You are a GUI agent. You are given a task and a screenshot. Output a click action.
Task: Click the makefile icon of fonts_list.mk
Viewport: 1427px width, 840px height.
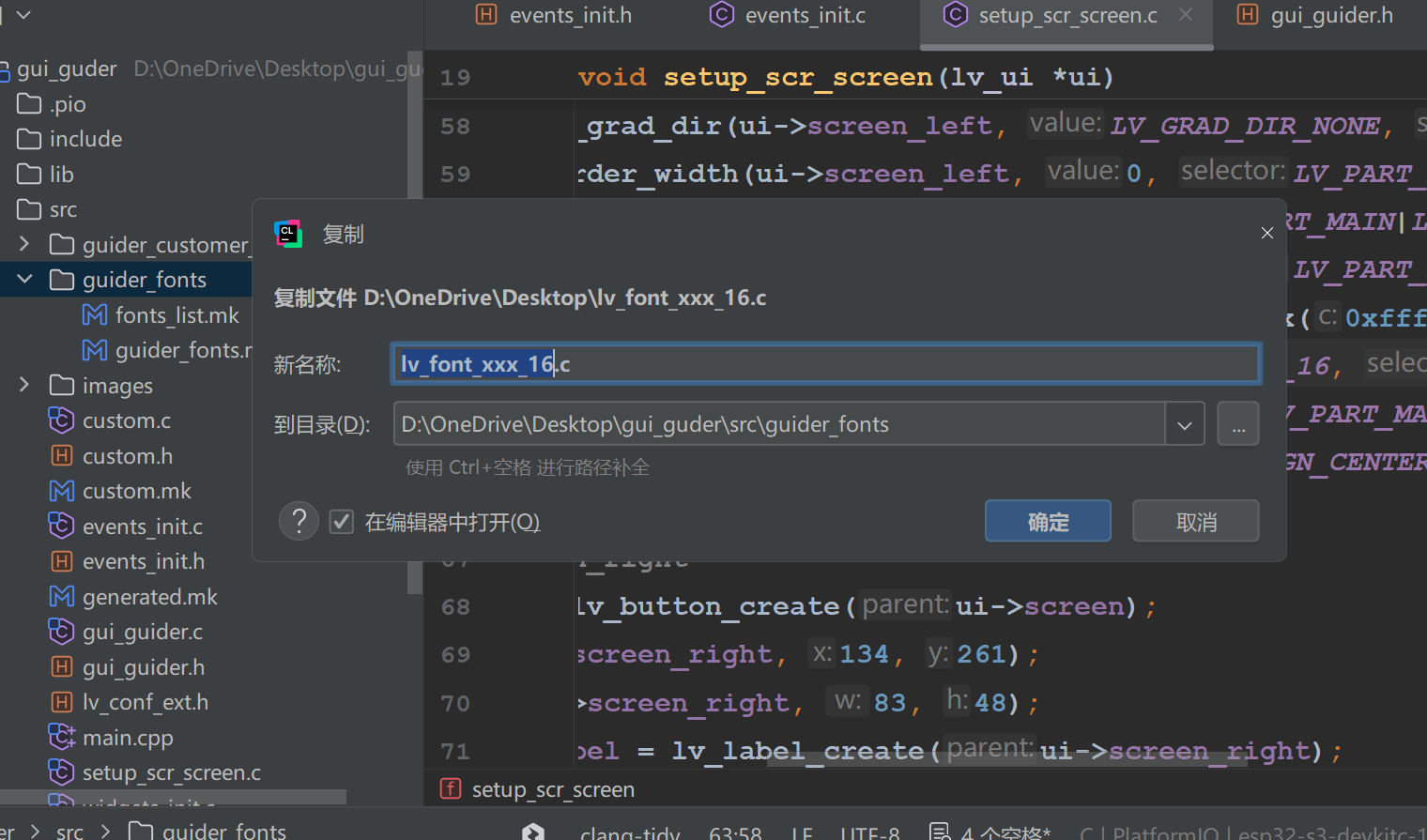tap(95, 314)
